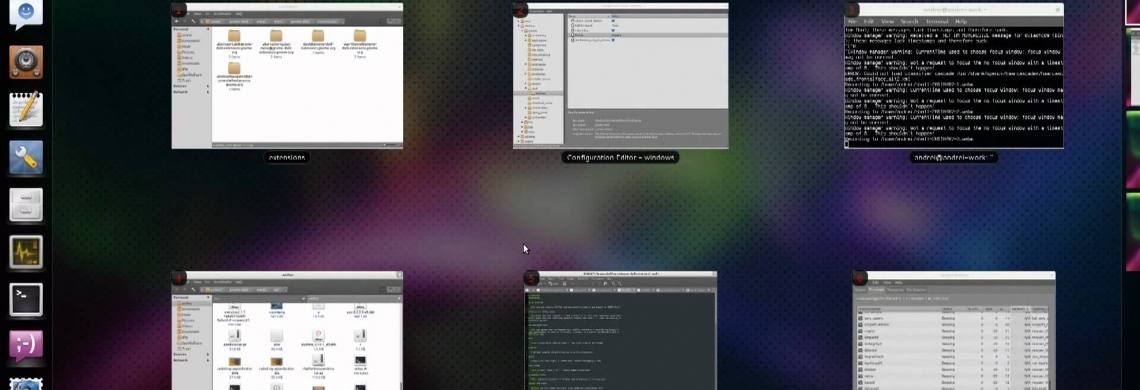The image size is (1140, 390).
Task: Switch to Processes tab in System Monitor
Action: [x=876, y=290]
